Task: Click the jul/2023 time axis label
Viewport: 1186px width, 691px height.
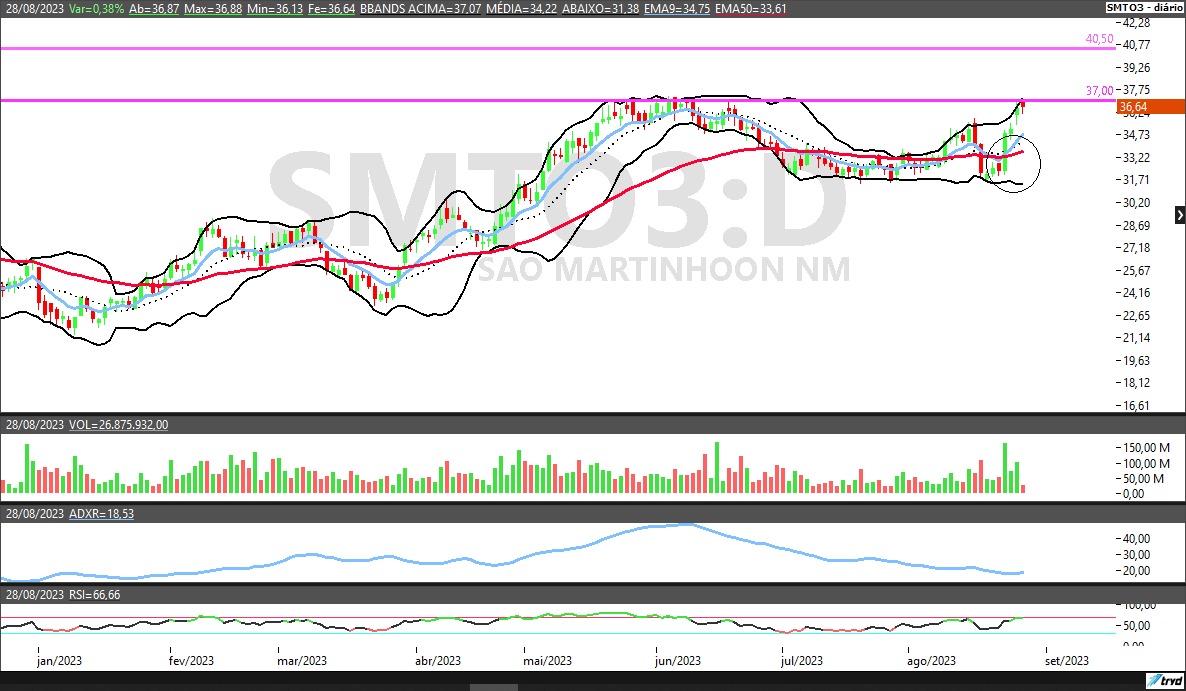Action: pos(802,661)
